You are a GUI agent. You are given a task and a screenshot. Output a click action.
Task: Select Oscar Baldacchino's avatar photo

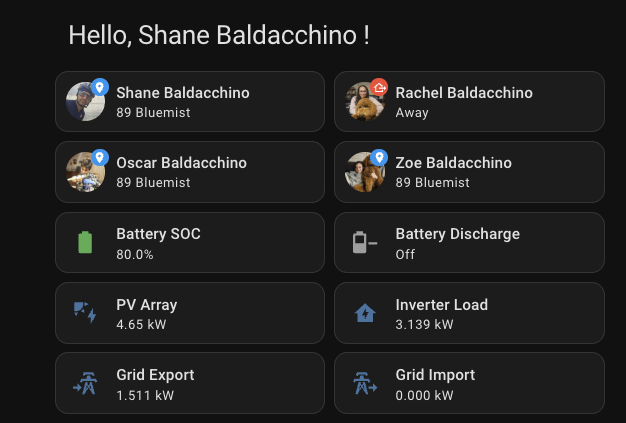coord(82,174)
